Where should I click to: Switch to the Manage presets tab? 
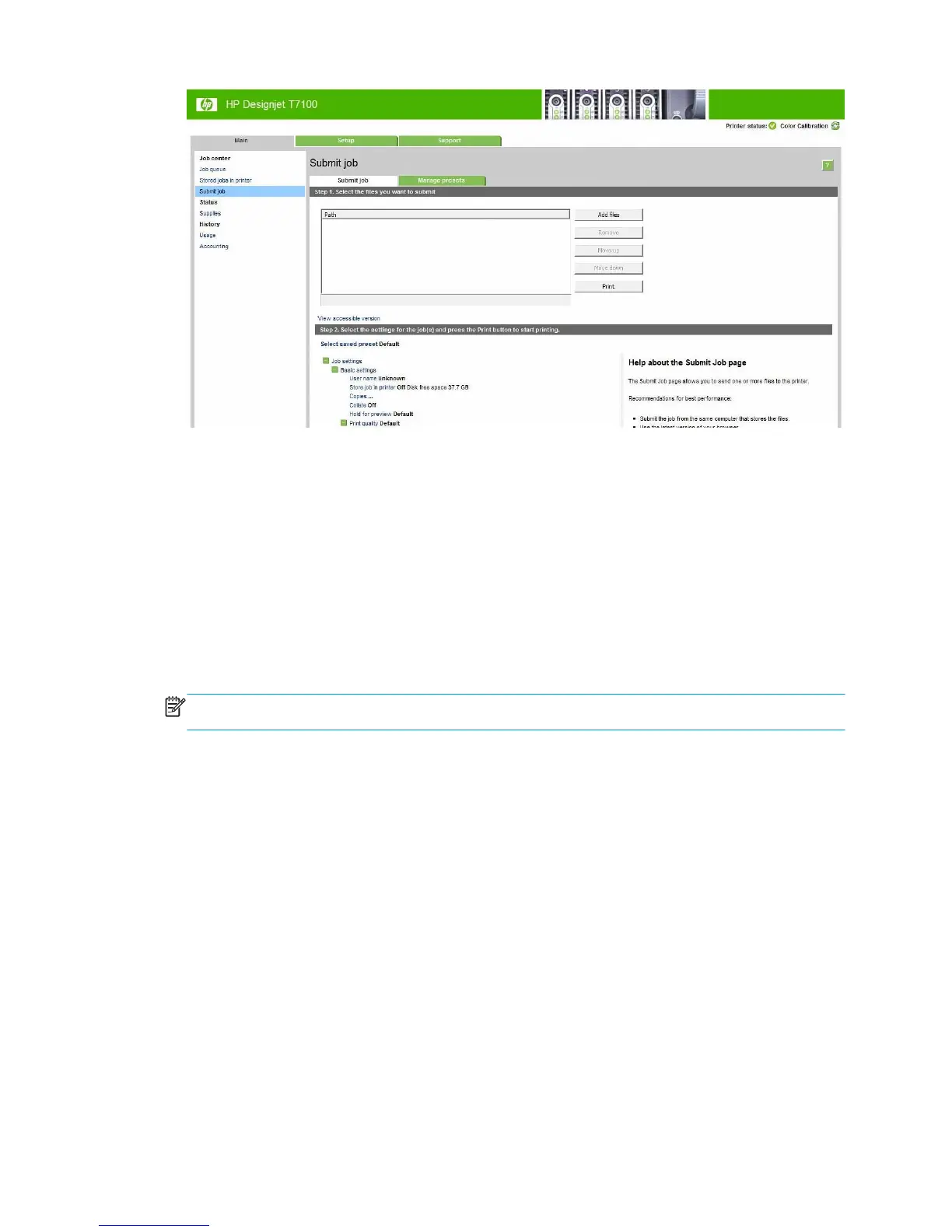tap(441, 180)
